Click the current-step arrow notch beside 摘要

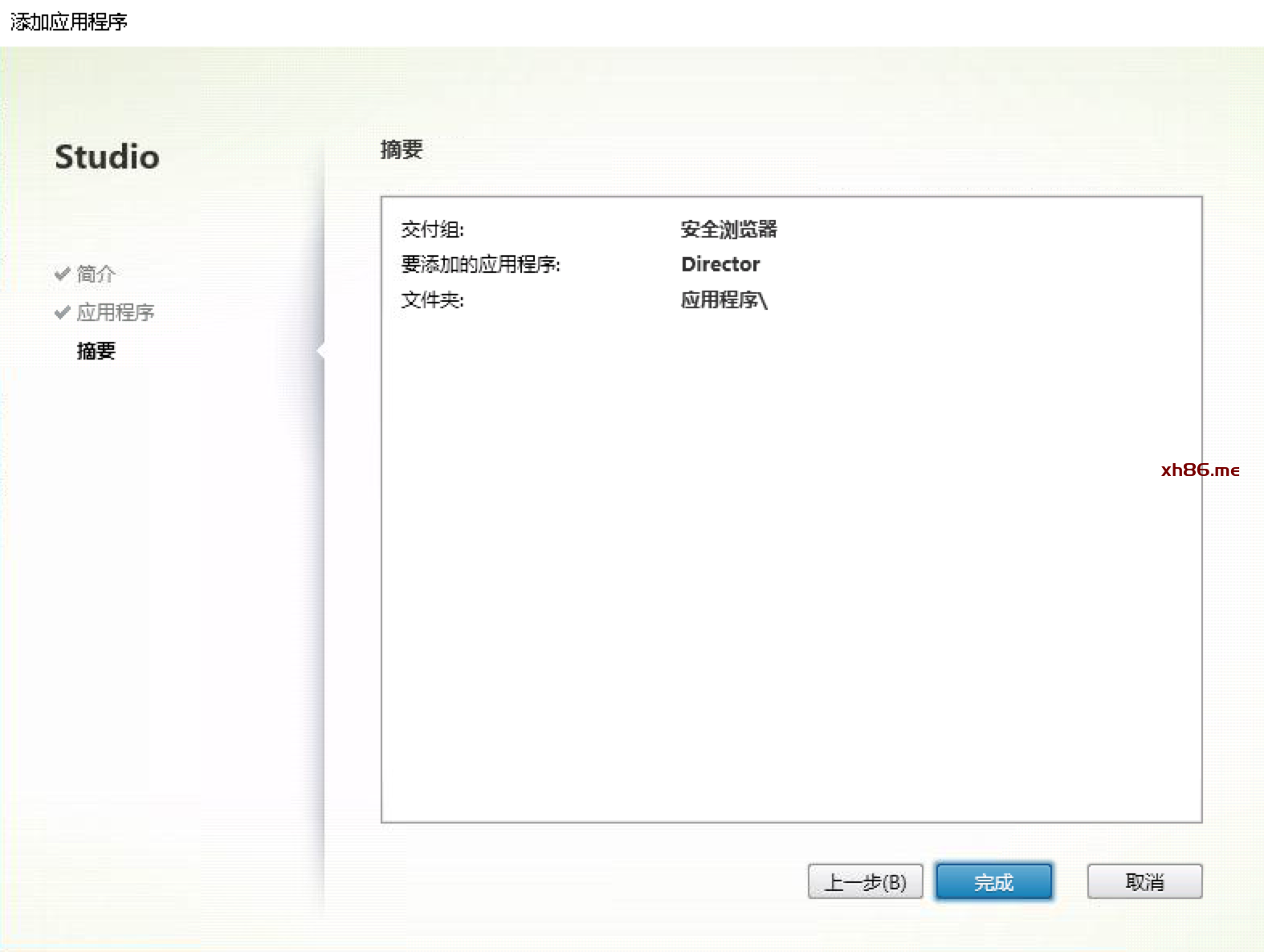321,351
